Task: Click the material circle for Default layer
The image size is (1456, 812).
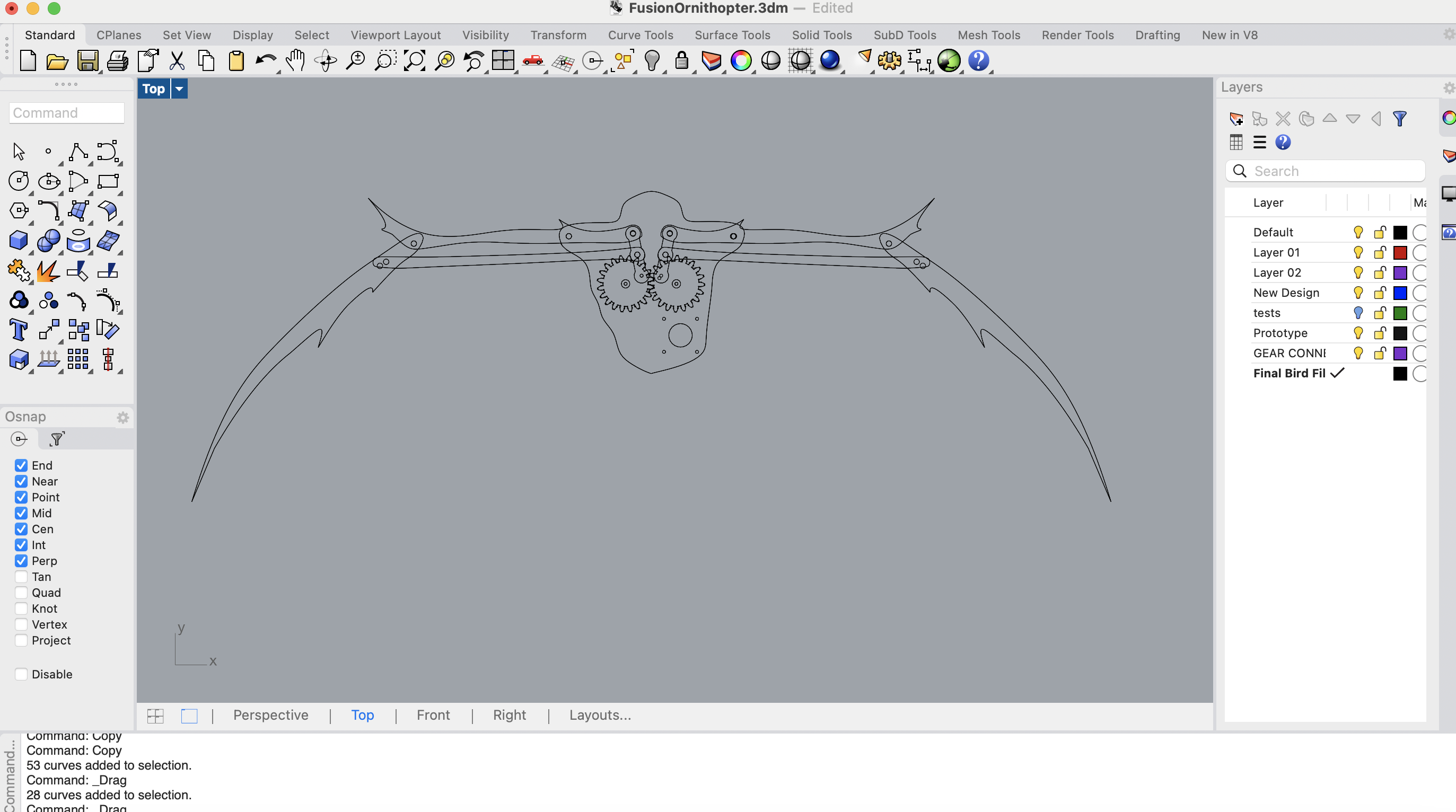Action: [x=1419, y=232]
